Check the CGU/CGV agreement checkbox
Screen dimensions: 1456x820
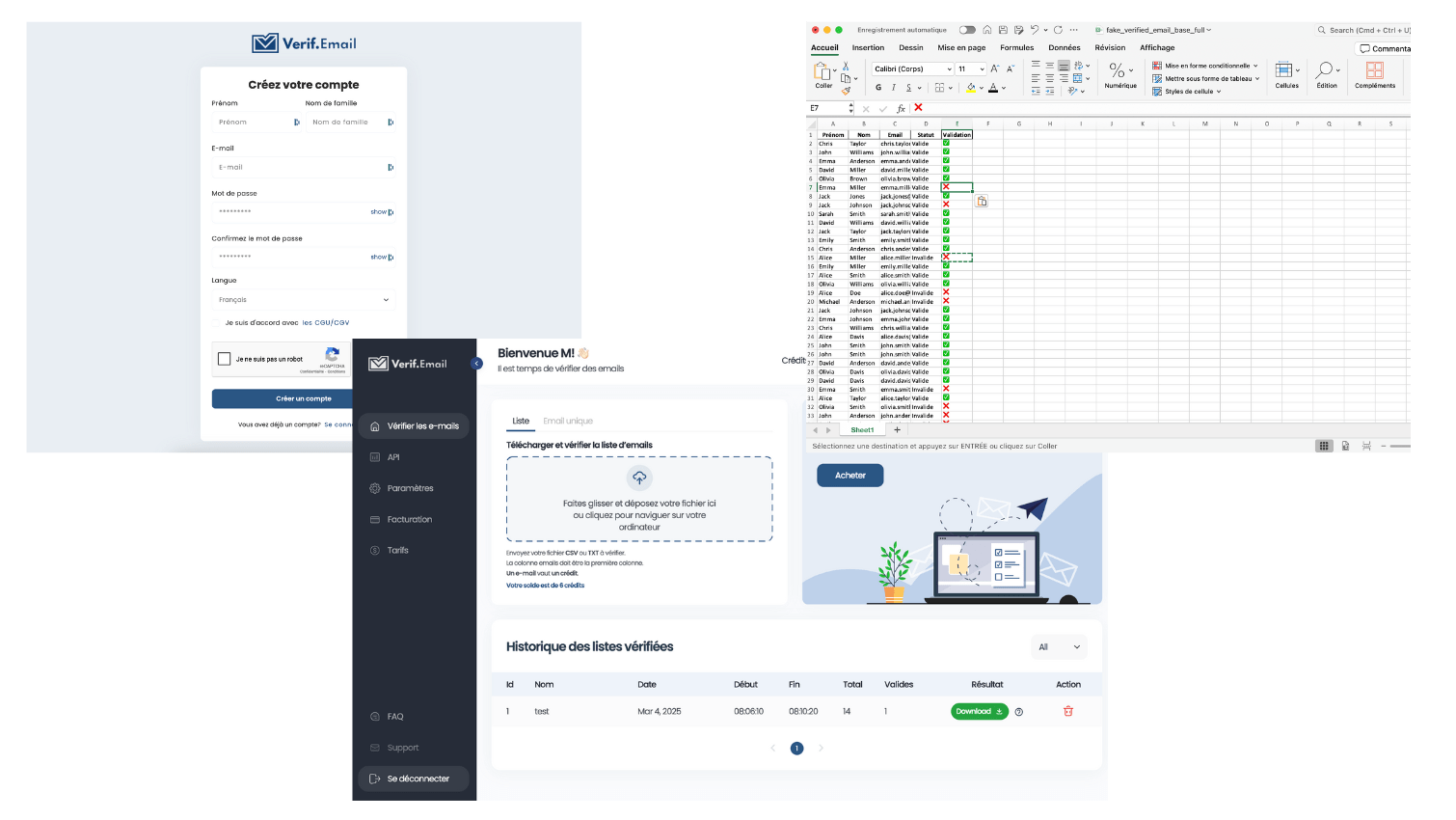click(216, 323)
